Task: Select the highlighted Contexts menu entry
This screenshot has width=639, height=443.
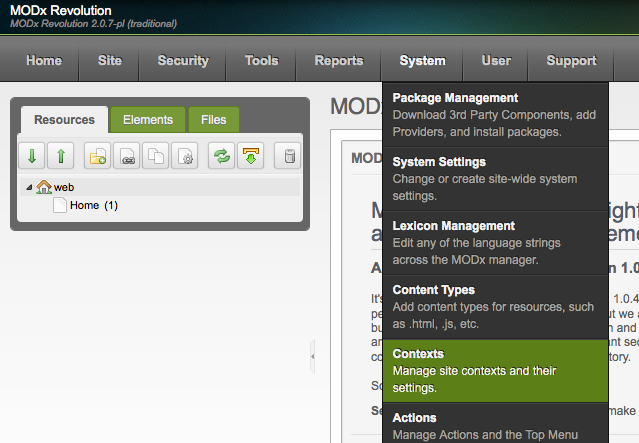Action: coord(496,371)
